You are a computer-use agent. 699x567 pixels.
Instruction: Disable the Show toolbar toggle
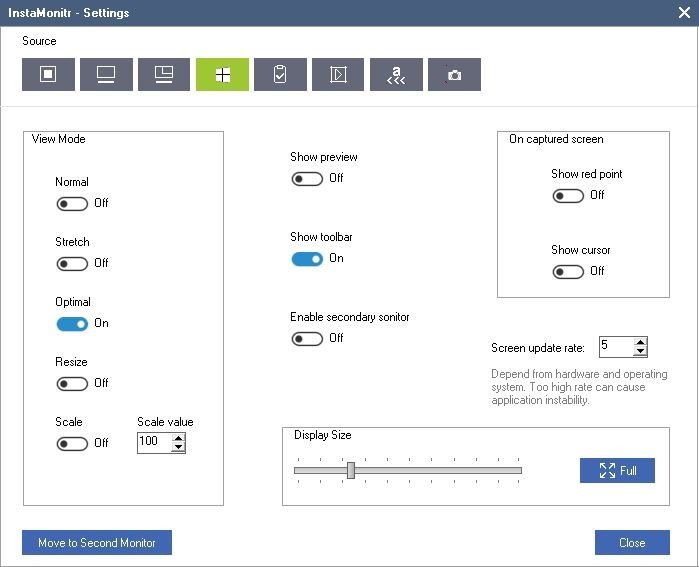click(x=307, y=259)
